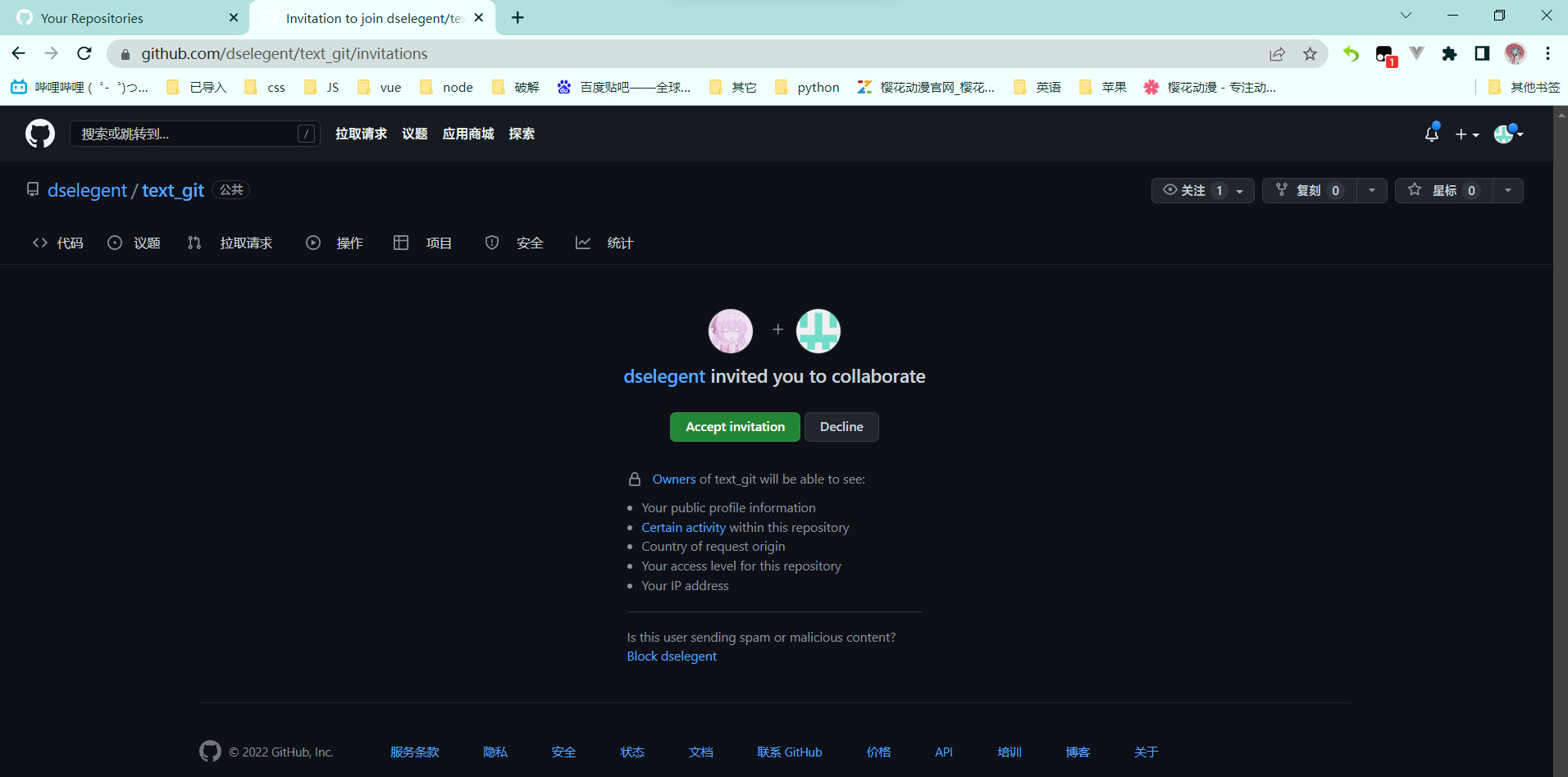
Task: Open the user avatar menu in header
Action: click(1508, 134)
